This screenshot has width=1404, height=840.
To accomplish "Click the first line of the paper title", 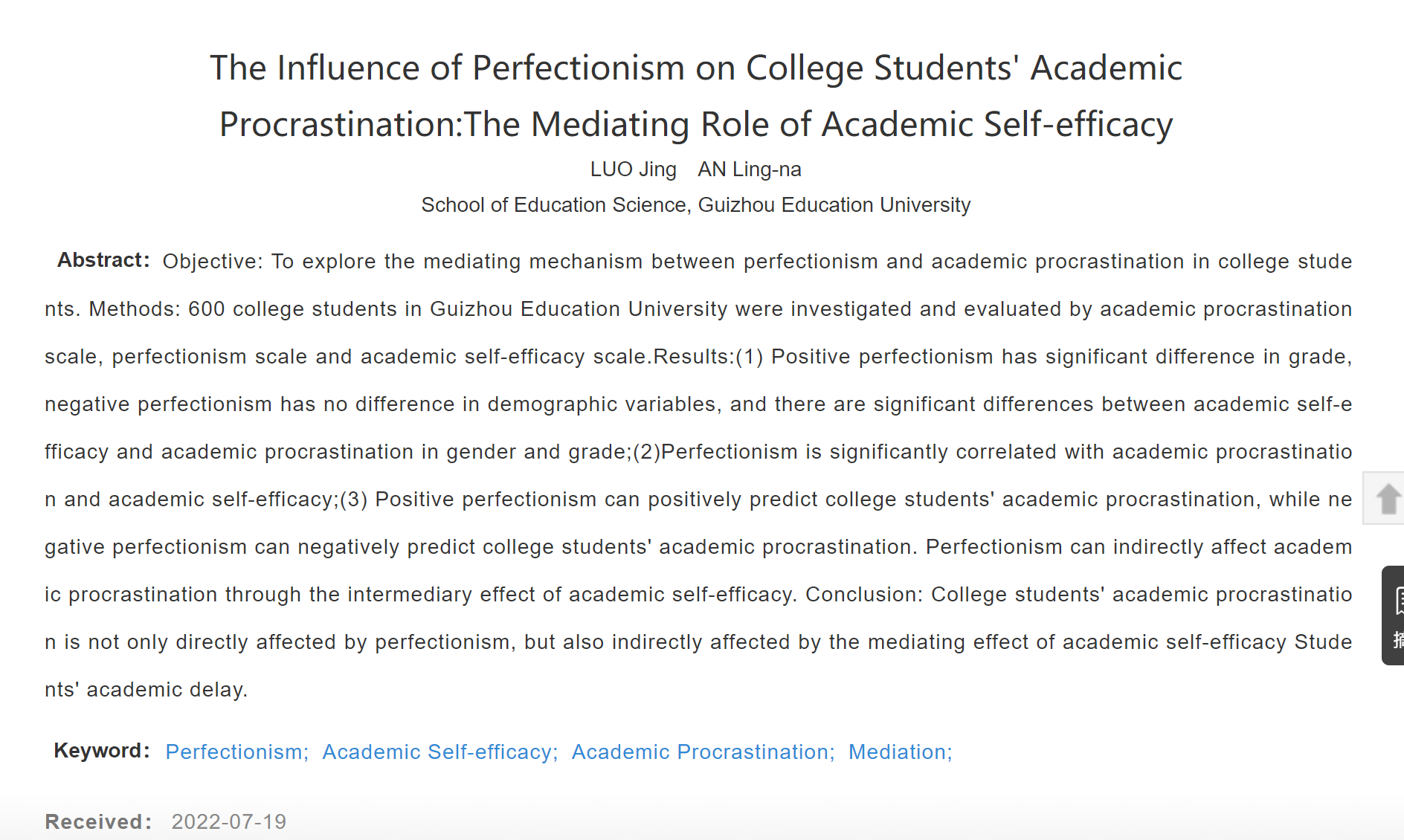I will pyautogui.click(x=696, y=68).
